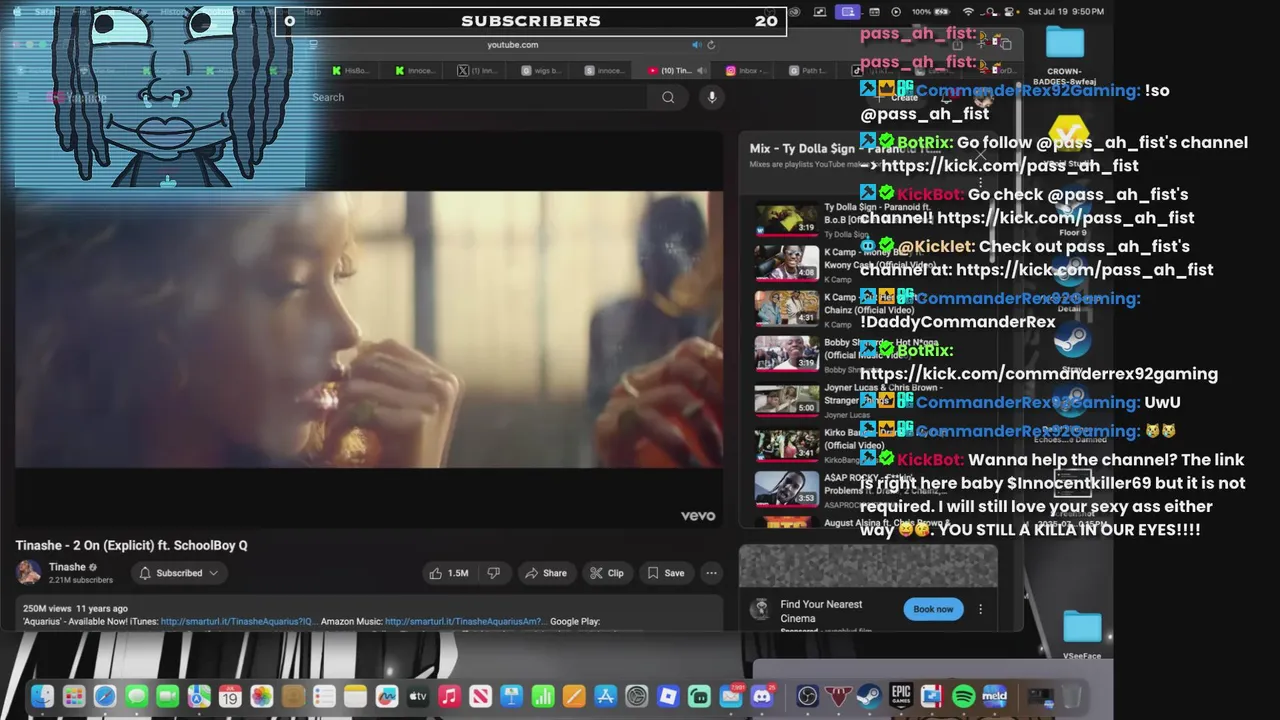Open FaceTime from the Dock
The width and height of the screenshot is (1280, 720).
167,696
